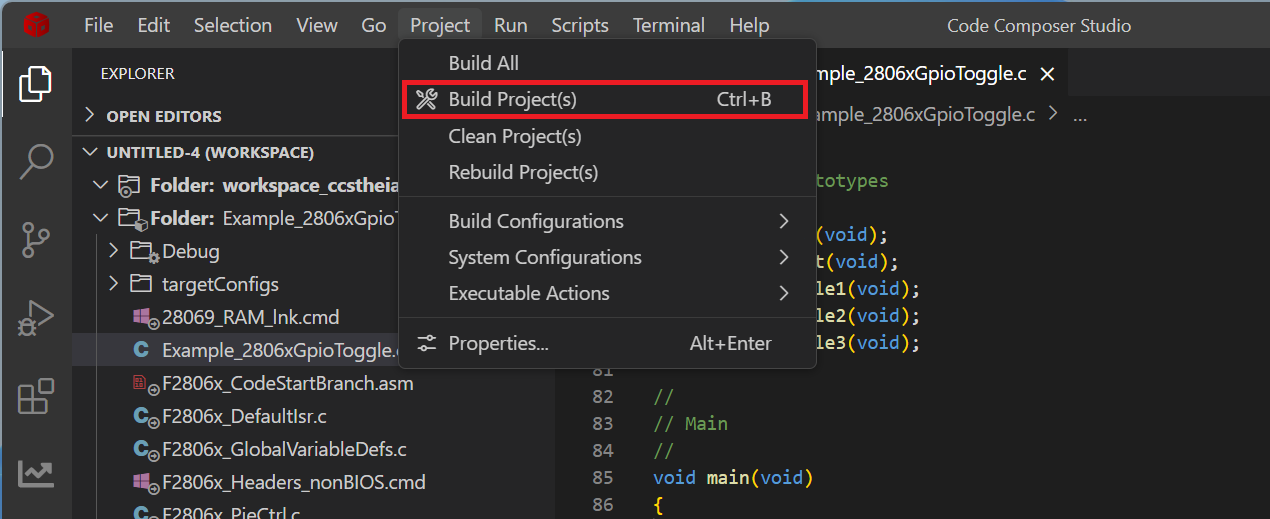Open the Selection menu
The width and height of the screenshot is (1270, 519).
click(233, 25)
